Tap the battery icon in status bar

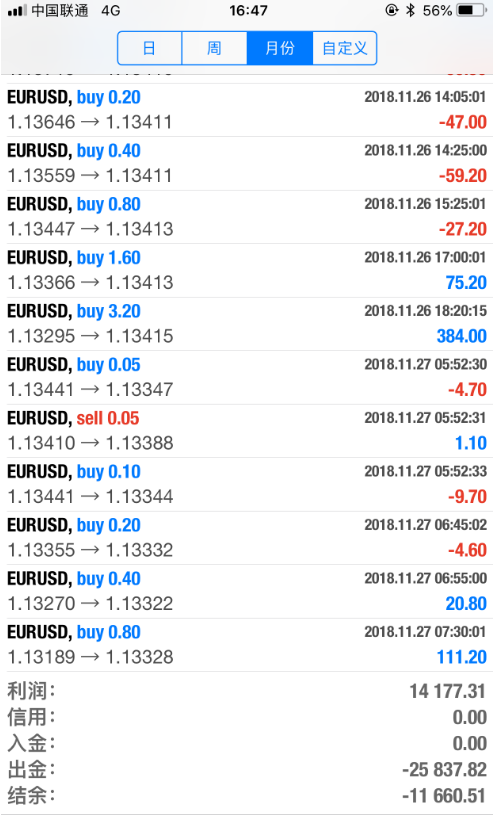[x=471, y=10]
